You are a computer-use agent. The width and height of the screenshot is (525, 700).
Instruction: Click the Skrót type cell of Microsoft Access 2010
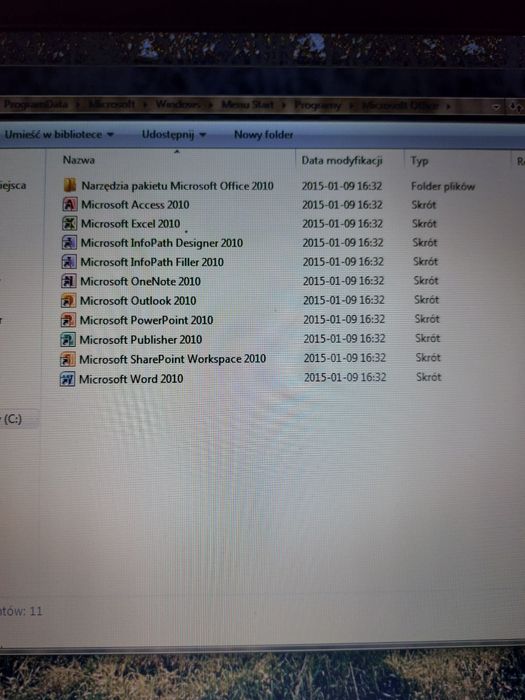(x=424, y=205)
